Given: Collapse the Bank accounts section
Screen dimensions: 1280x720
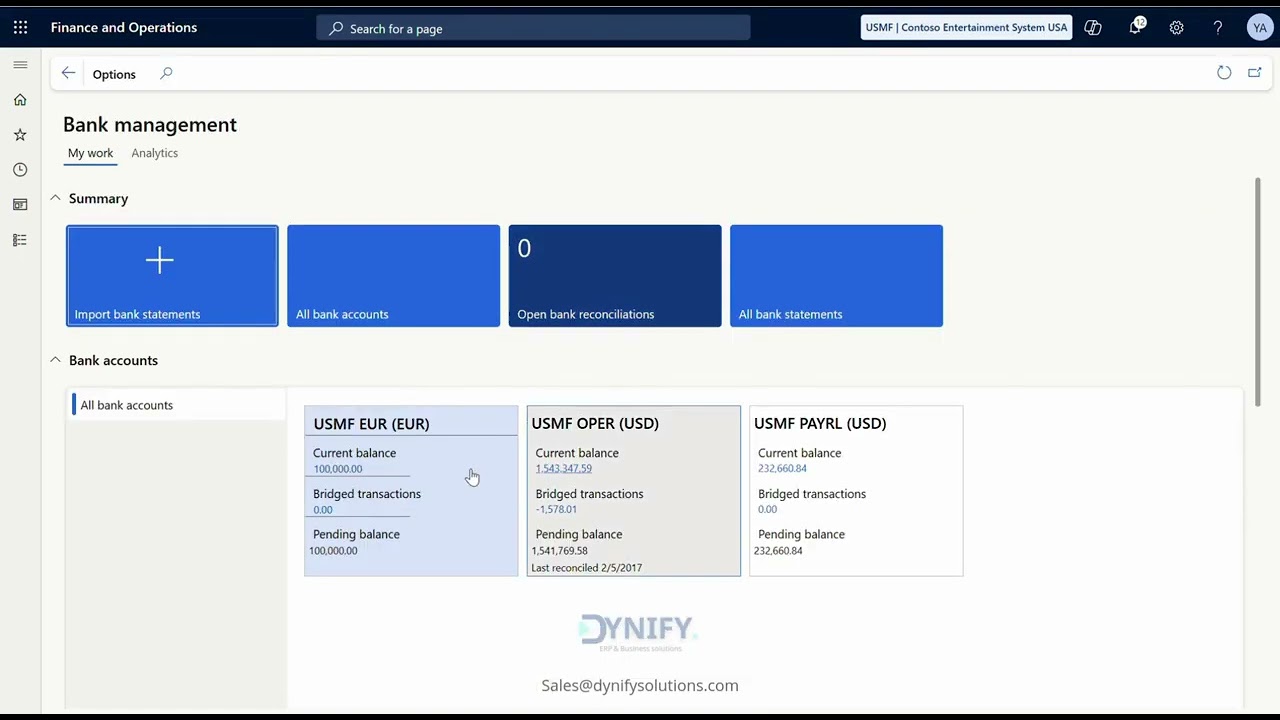Looking at the screenshot, I should pyautogui.click(x=55, y=360).
